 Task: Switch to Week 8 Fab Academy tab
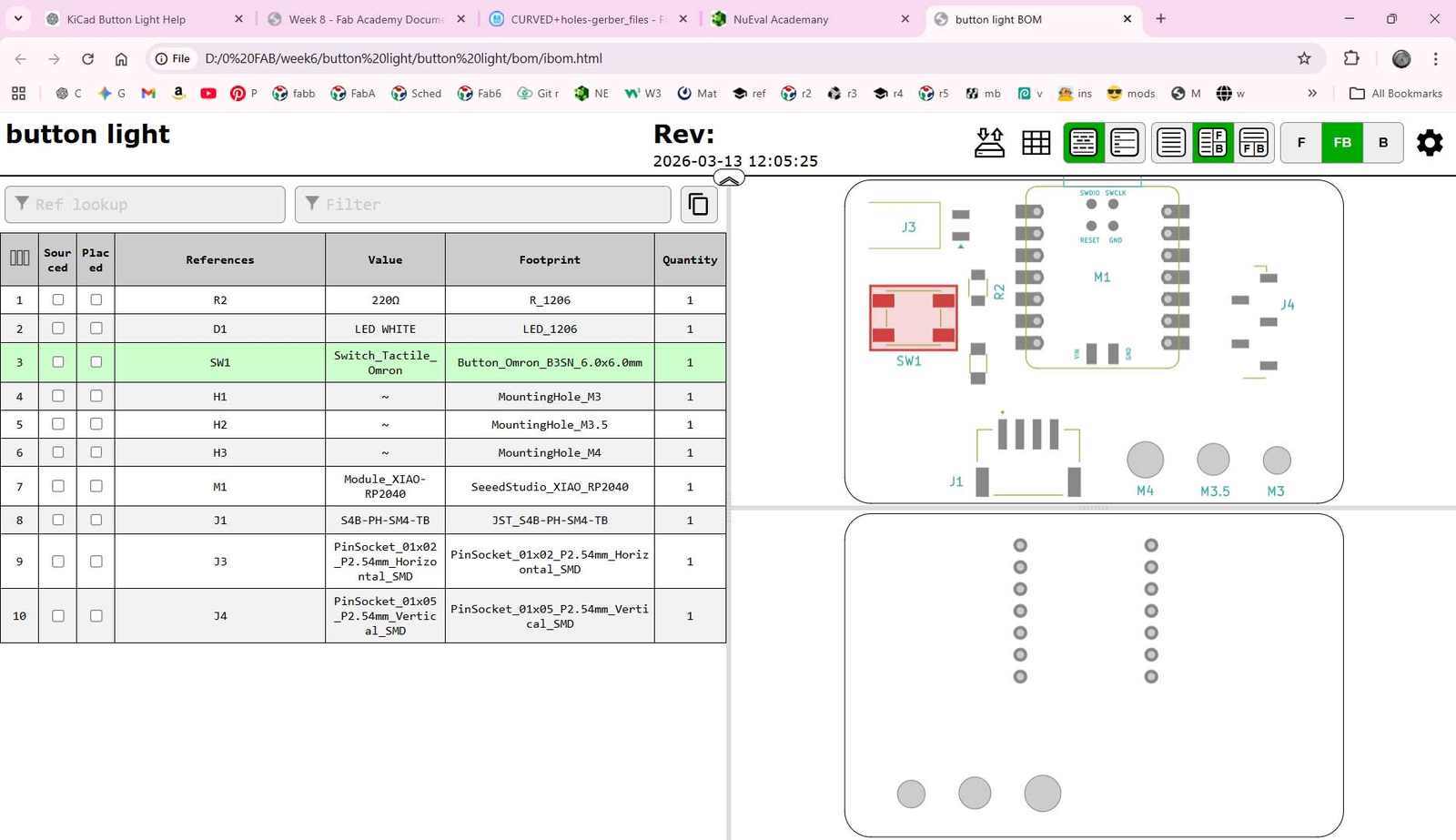click(368, 18)
